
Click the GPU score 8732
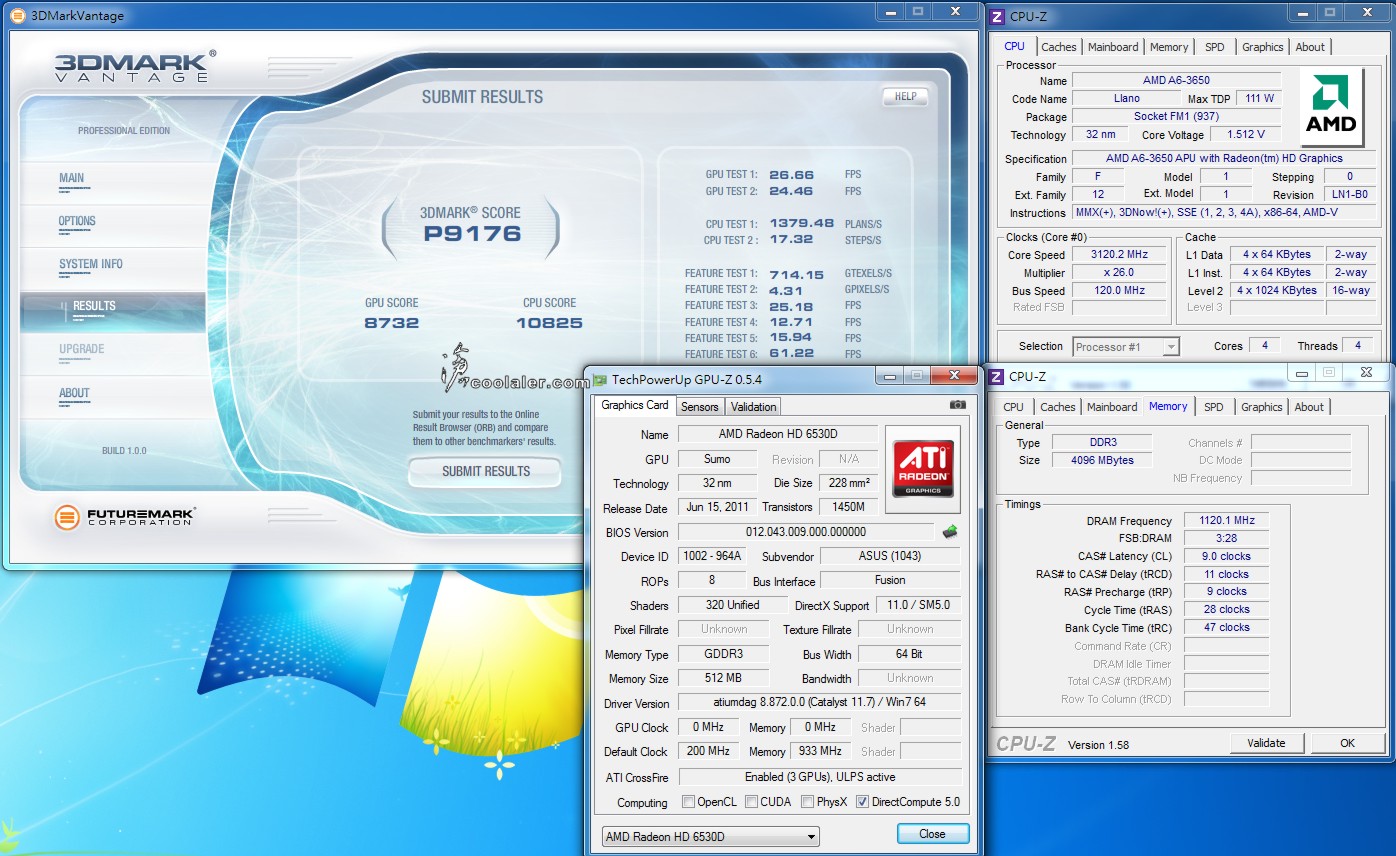[x=392, y=323]
